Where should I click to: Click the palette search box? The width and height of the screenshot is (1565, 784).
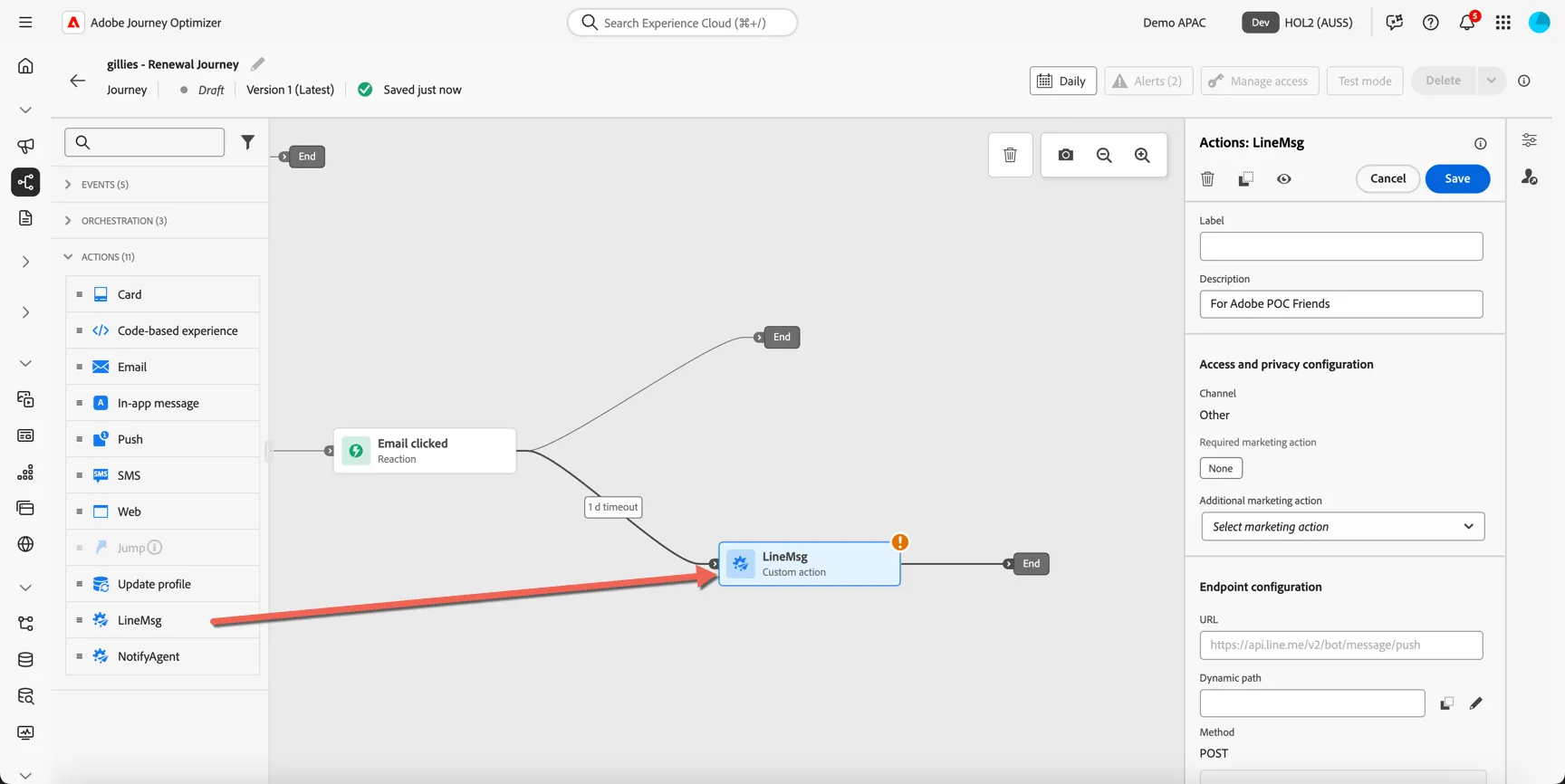click(x=145, y=142)
